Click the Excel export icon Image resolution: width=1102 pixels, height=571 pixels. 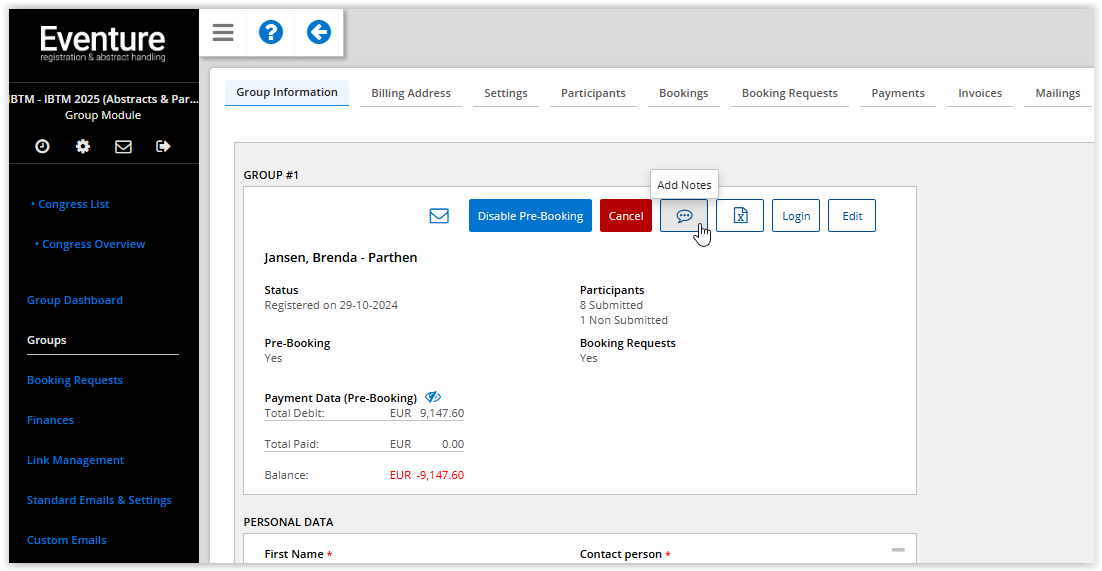(x=740, y=216)
